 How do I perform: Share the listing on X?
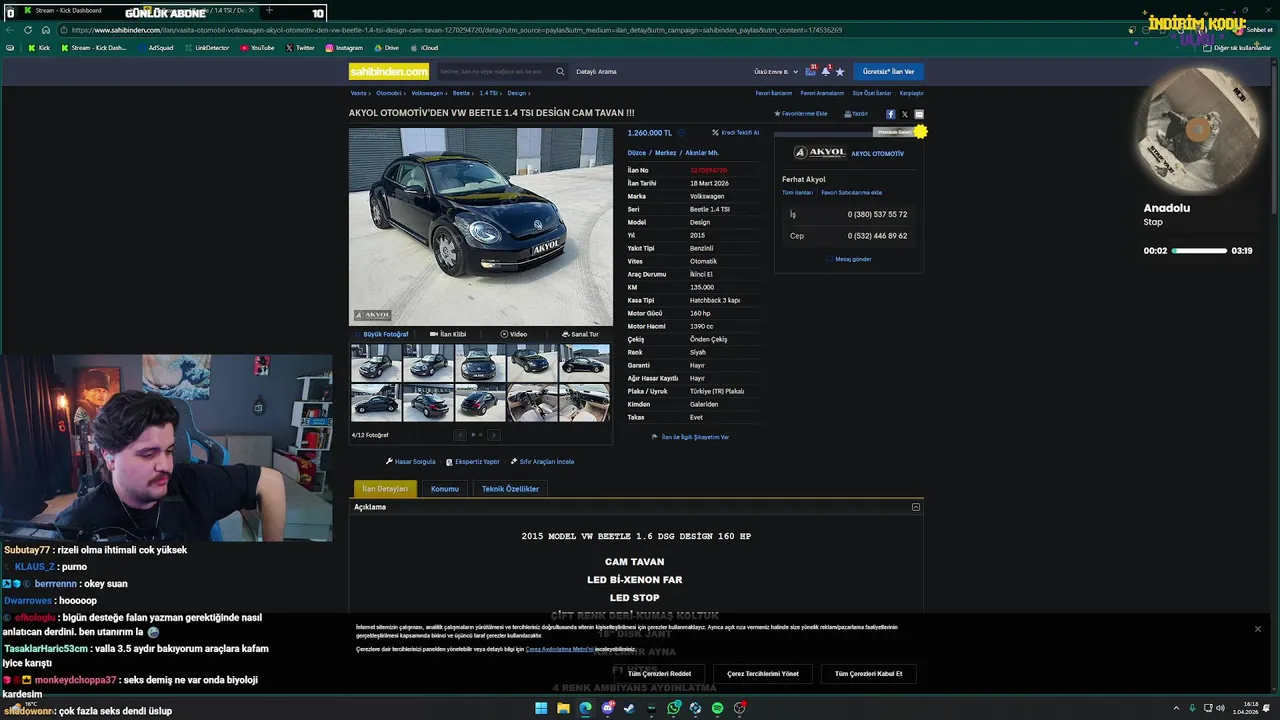tap(905, 114)
